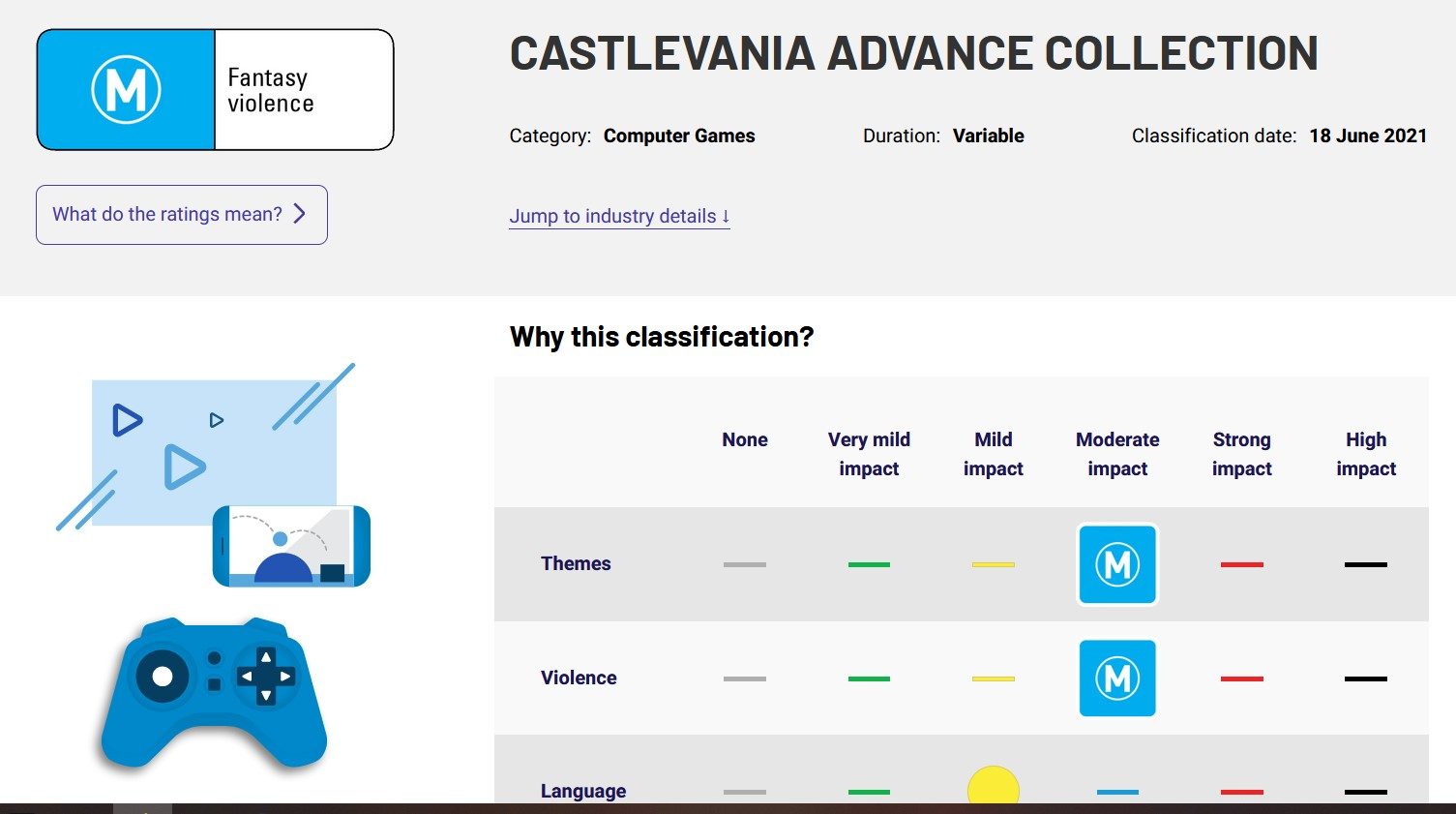Image resolution: width=1456 pixels, height=814 pixels.
Task: Follow the 'Jump to industry details' link
Action: (619, 216)
